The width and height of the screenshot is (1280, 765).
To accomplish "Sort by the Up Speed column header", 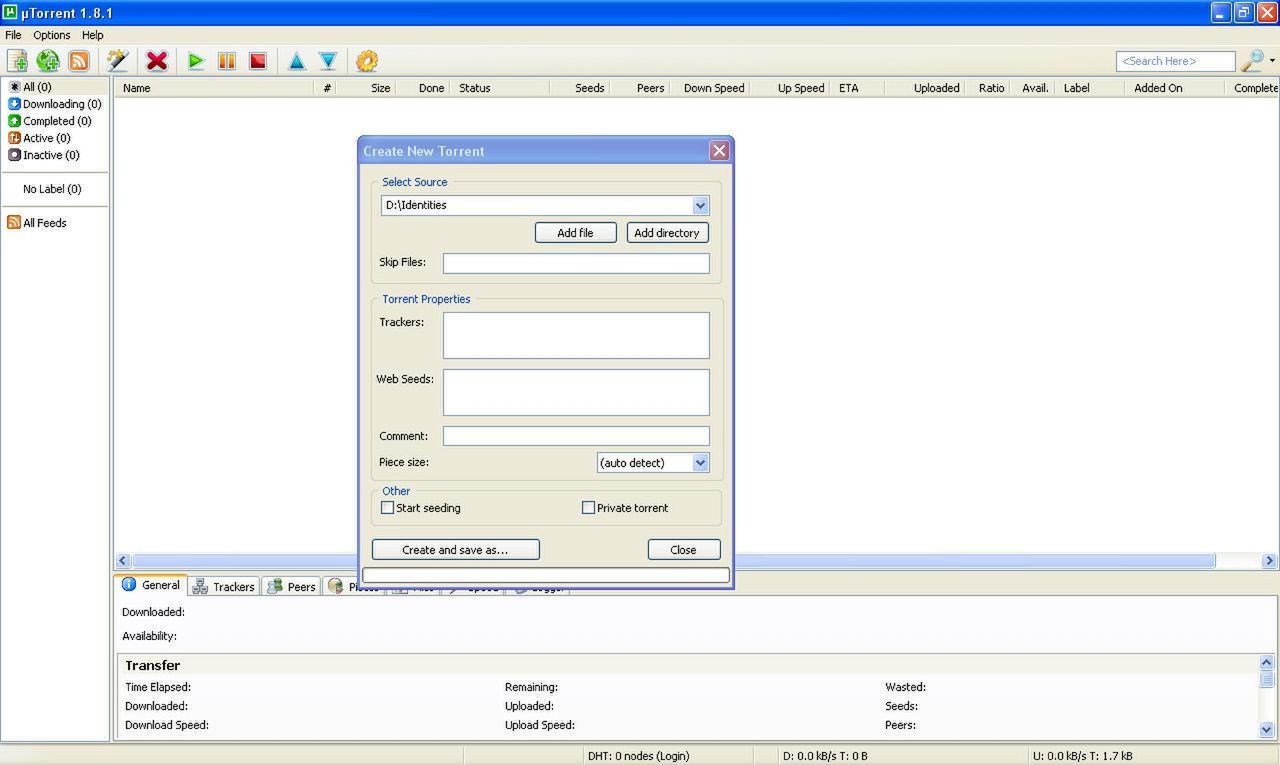I will pos(790,88).
